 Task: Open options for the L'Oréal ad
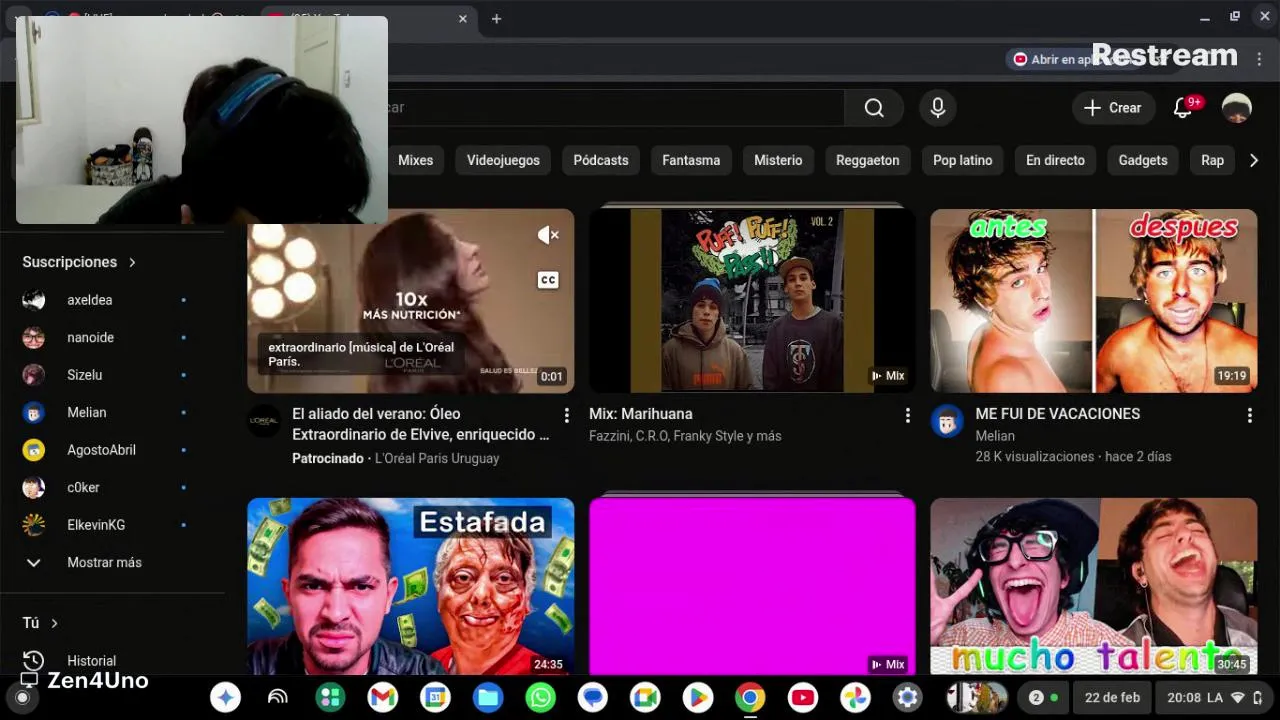tap(566, 415)
